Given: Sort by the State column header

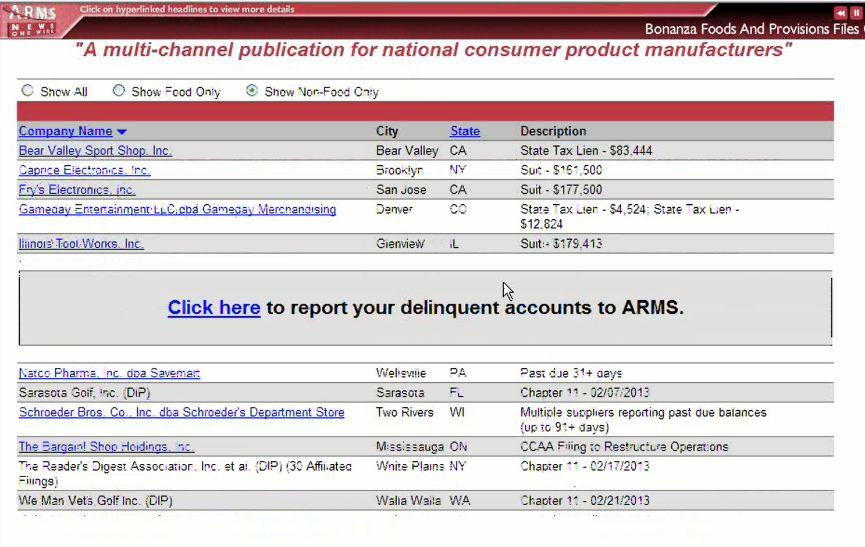Looking at the screenshot, I should point(464,131).
